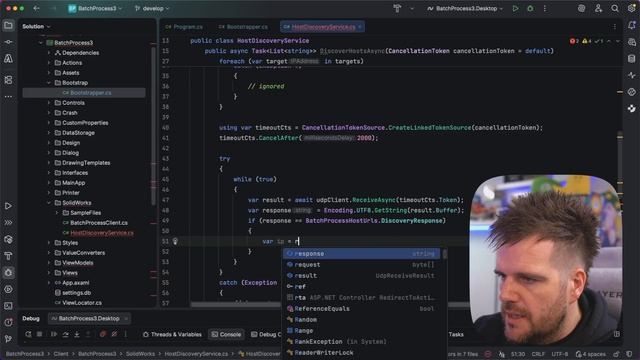This screenshot has height=360, width=640.
Task: Choose 'request' in the completion popup
Action: click(362, 264)
